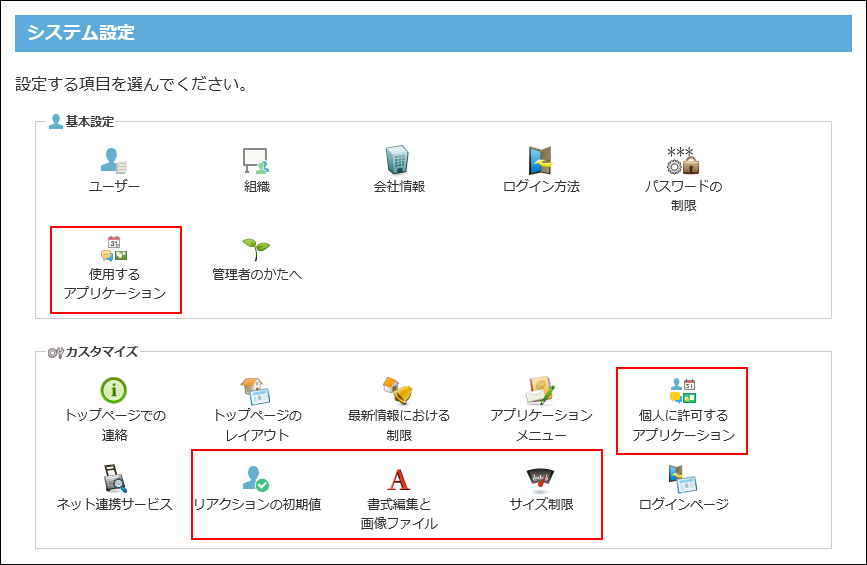Follow the ログイン方法 text link
Screen dimensions: 867x565
click(x=541, y=186)
